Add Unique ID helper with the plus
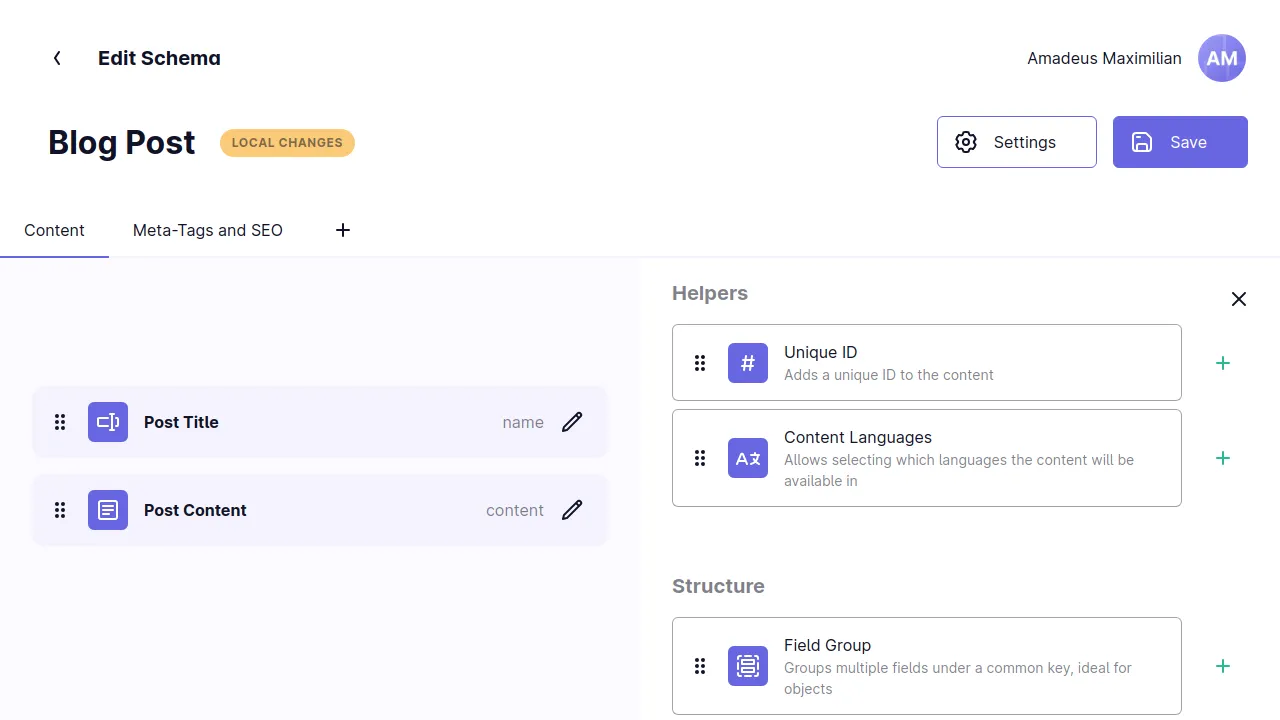 click(x=1223, y=363)
